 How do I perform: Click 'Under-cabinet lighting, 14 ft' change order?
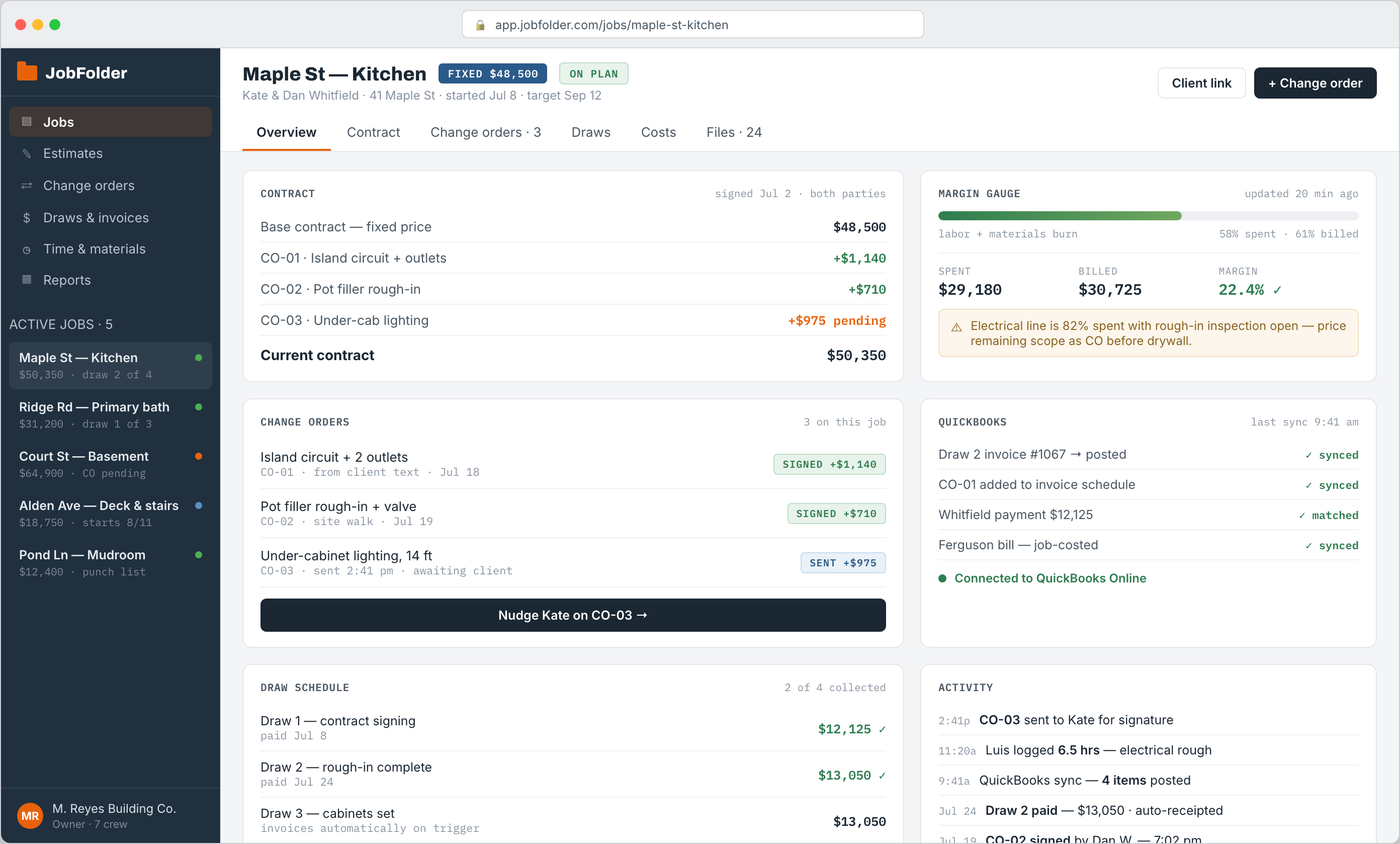573,563
